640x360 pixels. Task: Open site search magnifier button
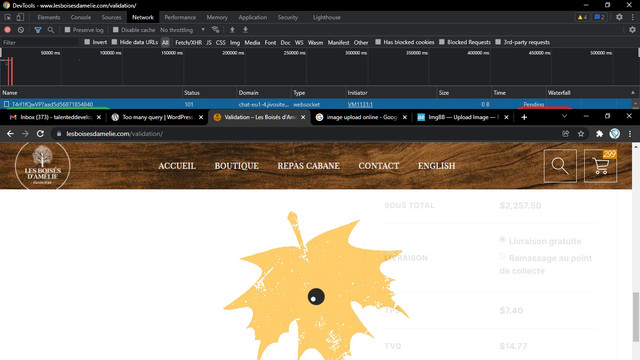point(560,166)
